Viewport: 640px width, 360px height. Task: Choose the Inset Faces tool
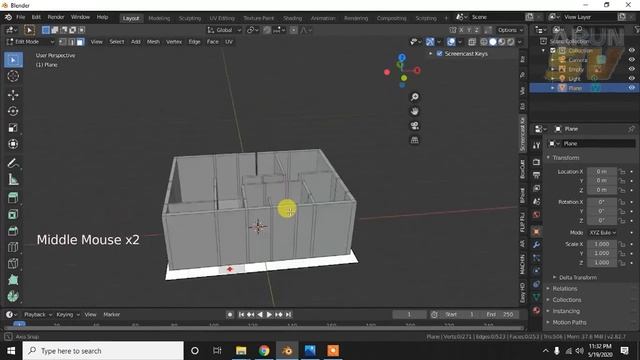[13, 214]
